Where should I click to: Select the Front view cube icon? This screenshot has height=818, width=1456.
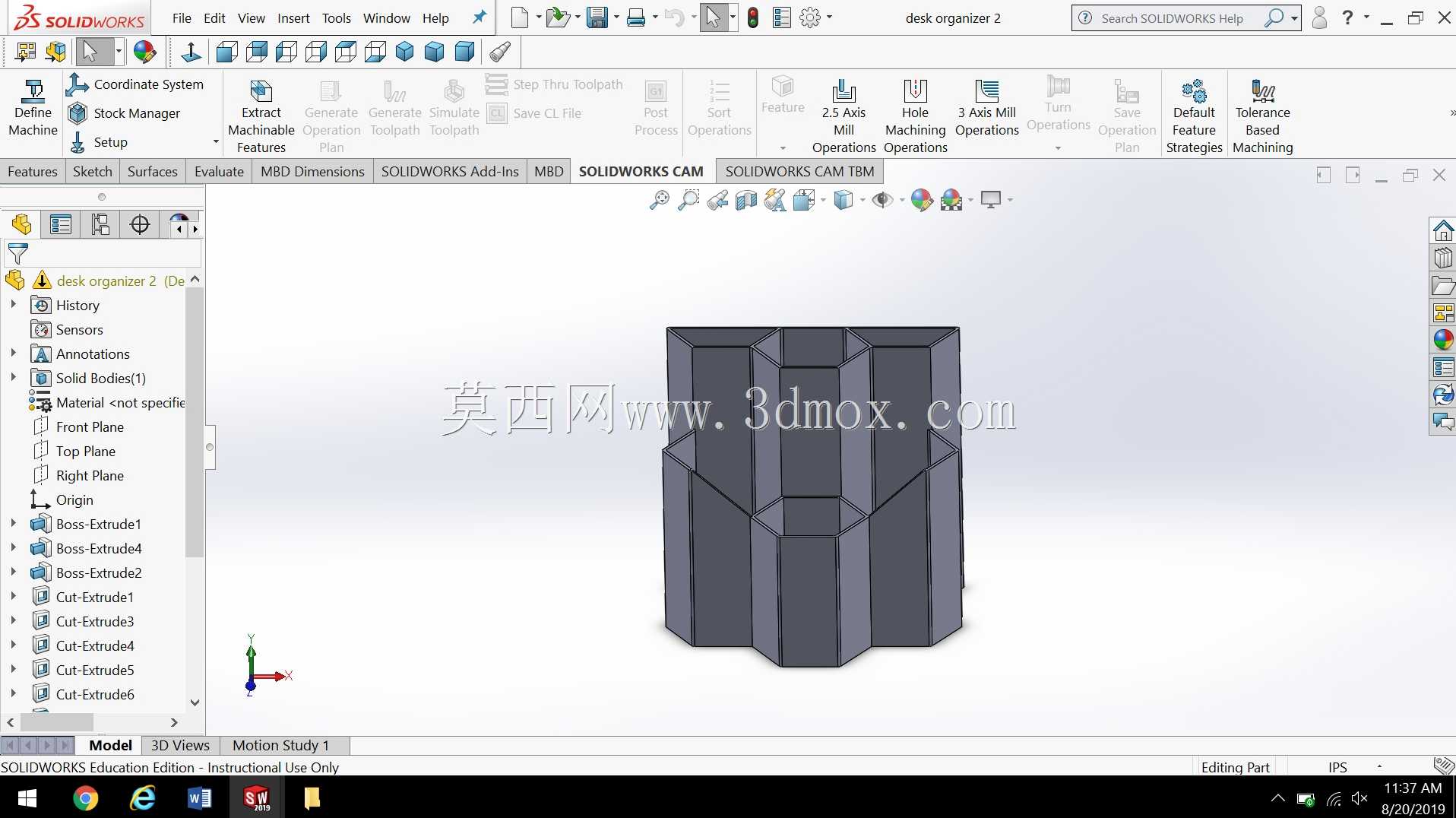[226, 52]
